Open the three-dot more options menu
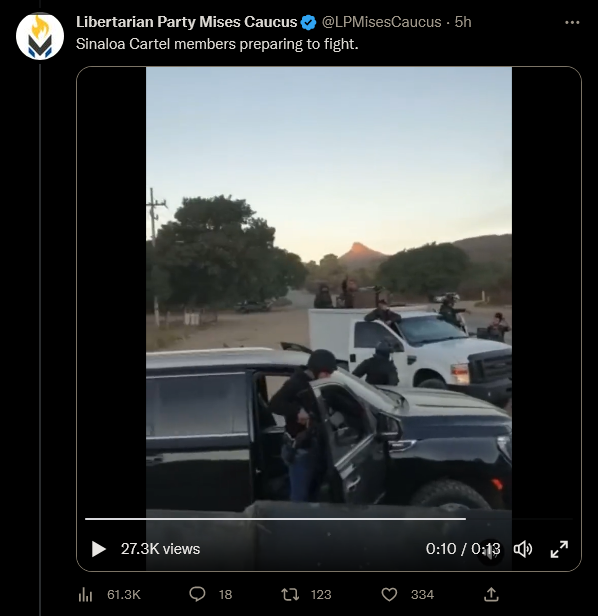 [x=572, y=22]
